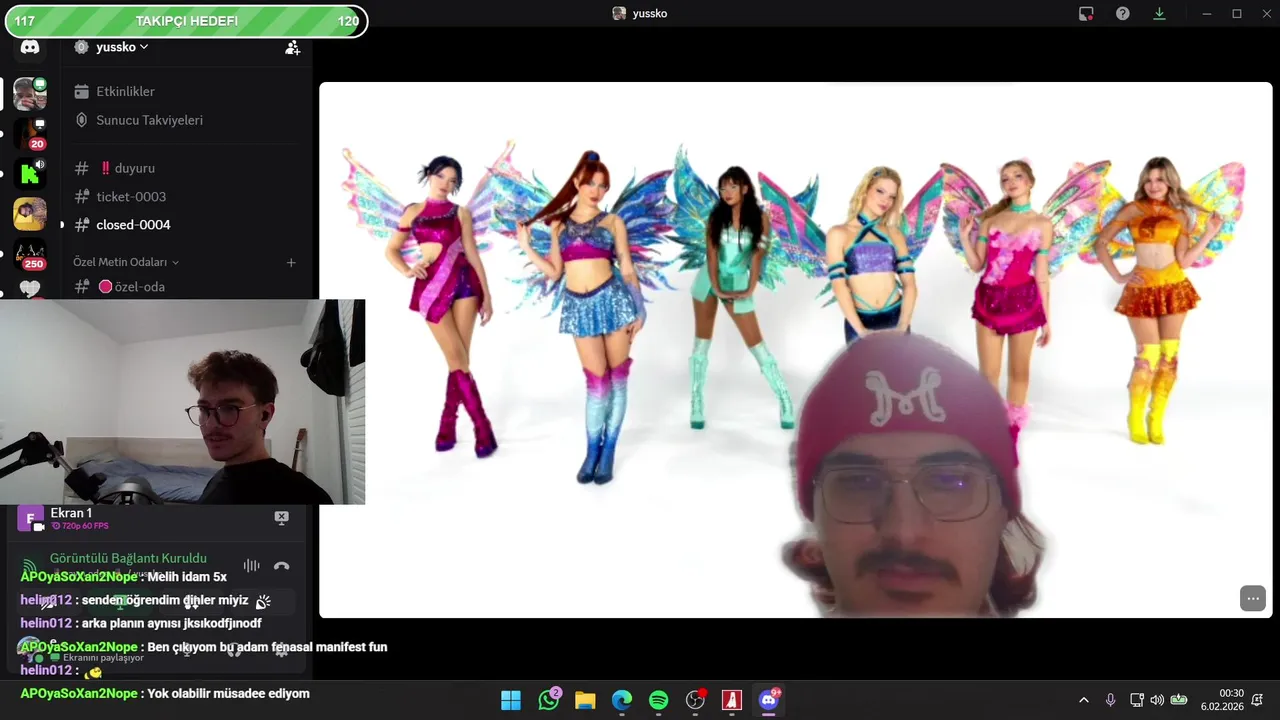Open the ticket-0003 channel
Screen dimensions: 1280x720
tap(131, 197)
